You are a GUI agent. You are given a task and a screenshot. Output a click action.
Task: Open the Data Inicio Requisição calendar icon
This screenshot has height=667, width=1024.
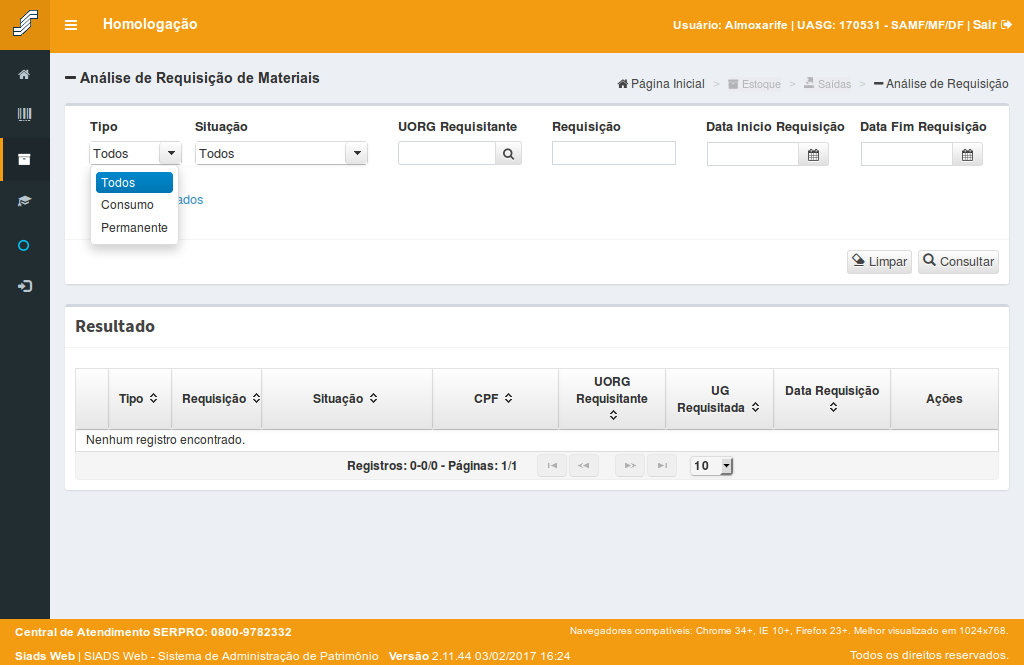coord(813,155)
